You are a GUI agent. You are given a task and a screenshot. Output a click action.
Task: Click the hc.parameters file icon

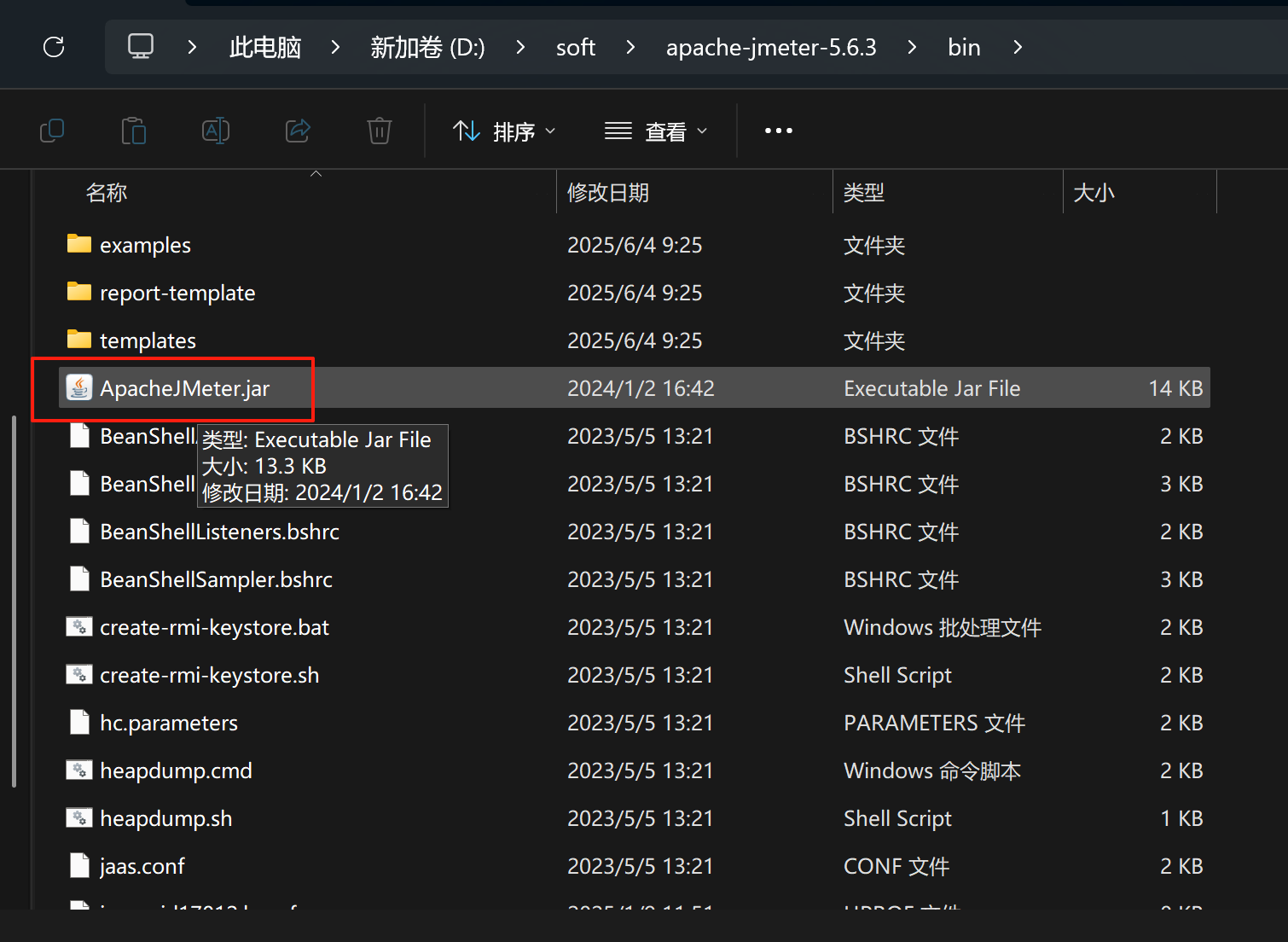79,723
